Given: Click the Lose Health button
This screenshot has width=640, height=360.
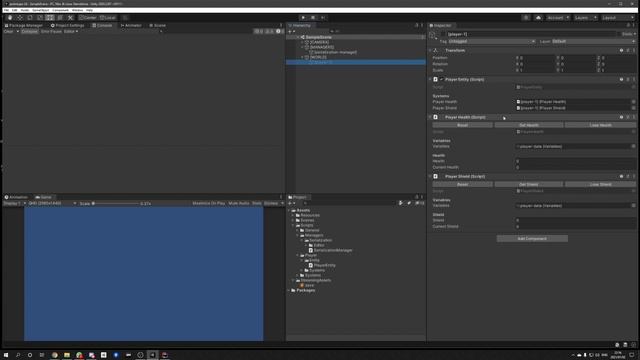Looking at the screenshot, I should point(600,125).
